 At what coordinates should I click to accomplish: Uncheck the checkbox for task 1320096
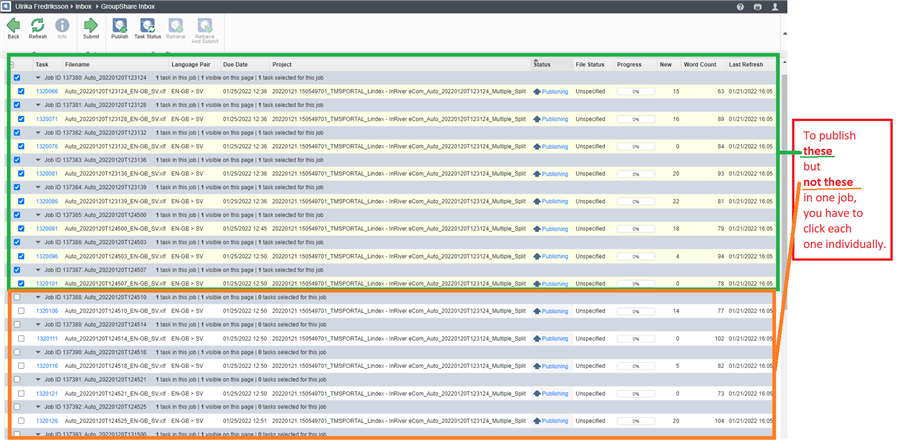tap(21, 256)
